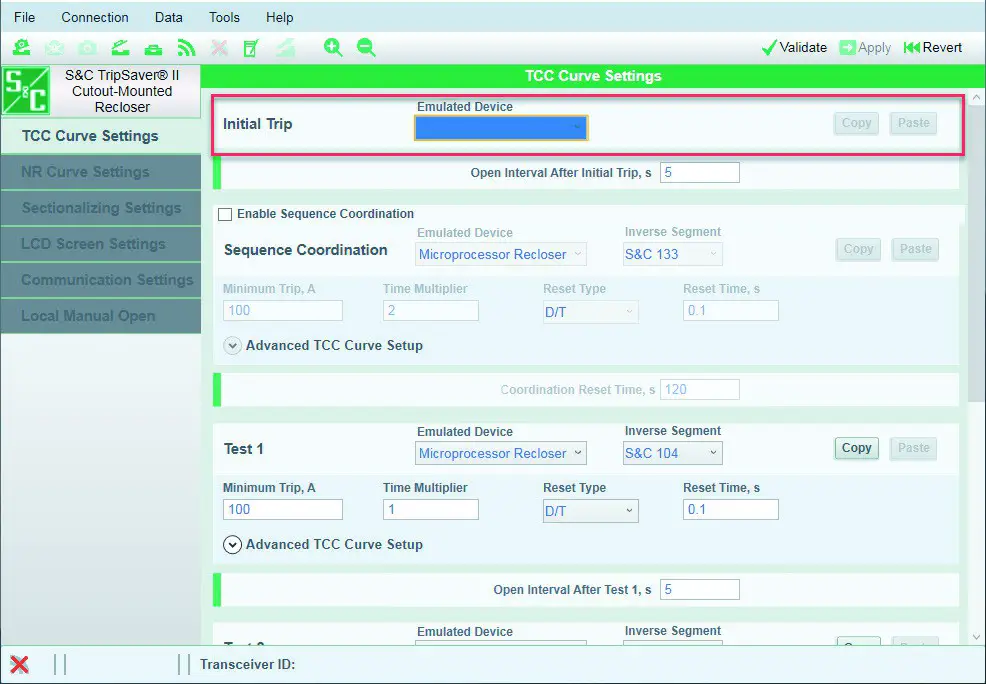Click Test 1 Reset Time field
This screenshot has height=684, width=986.
coord(730,509)
